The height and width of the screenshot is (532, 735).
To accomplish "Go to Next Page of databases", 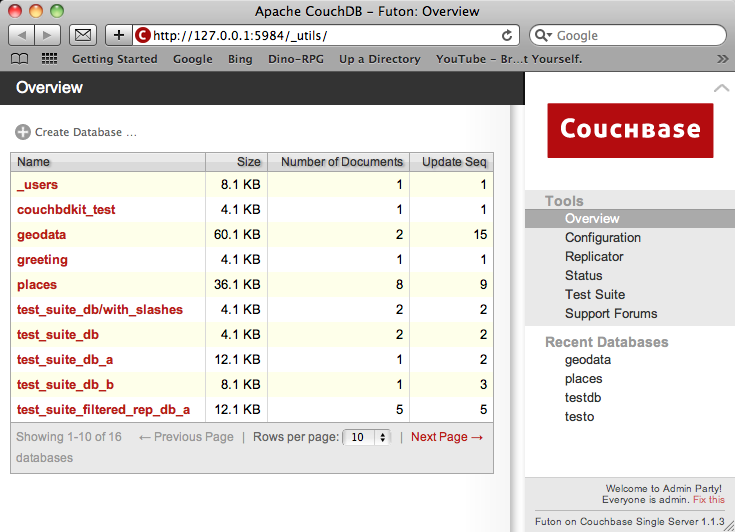I will click(446, 437).
